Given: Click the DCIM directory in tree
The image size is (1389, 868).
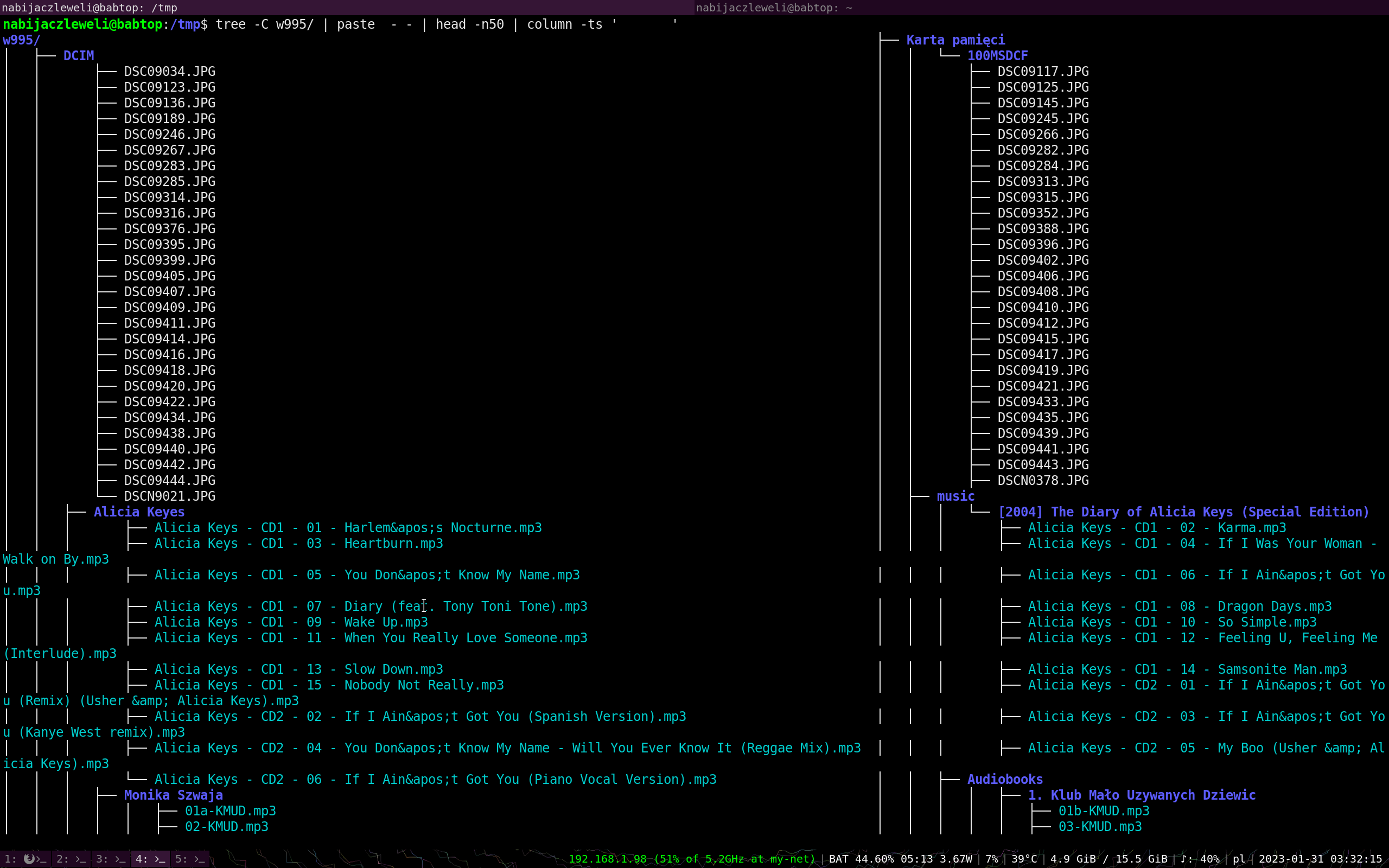Looking at the screenshot, I should pos(79,56).
